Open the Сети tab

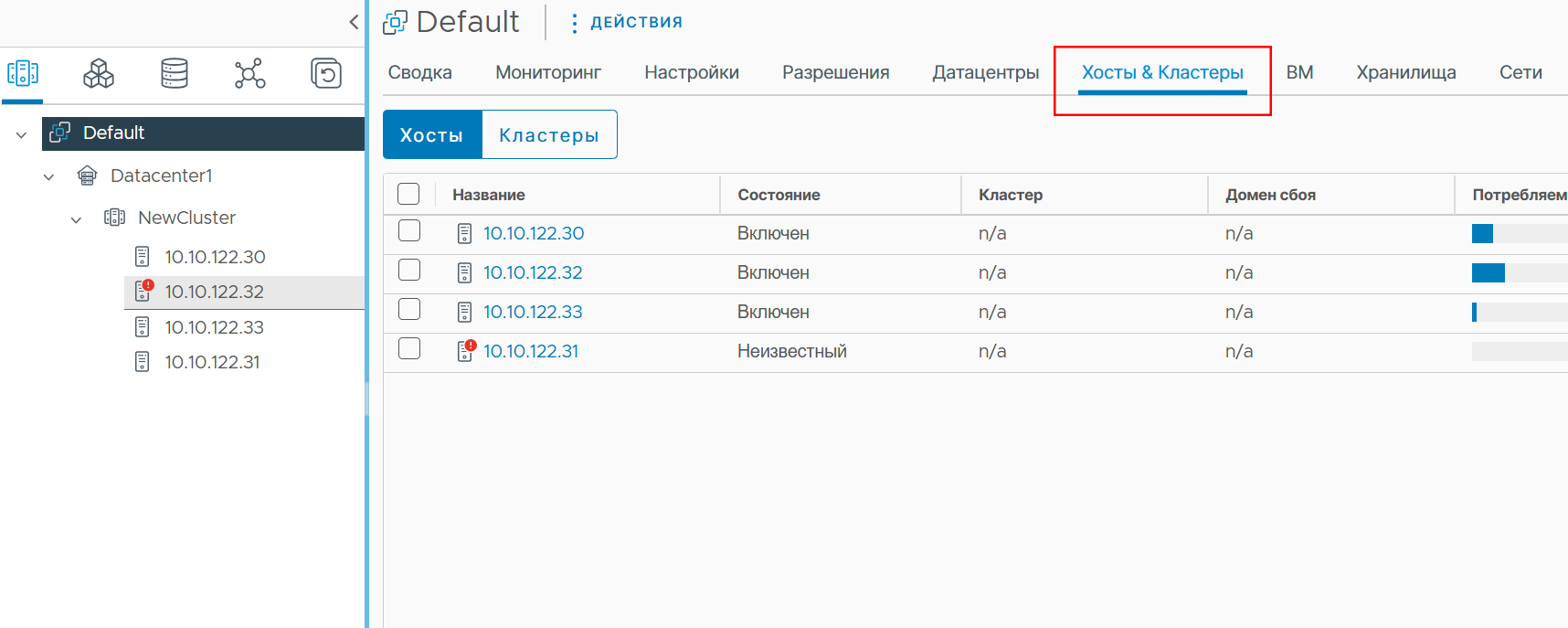[1520, 72]
